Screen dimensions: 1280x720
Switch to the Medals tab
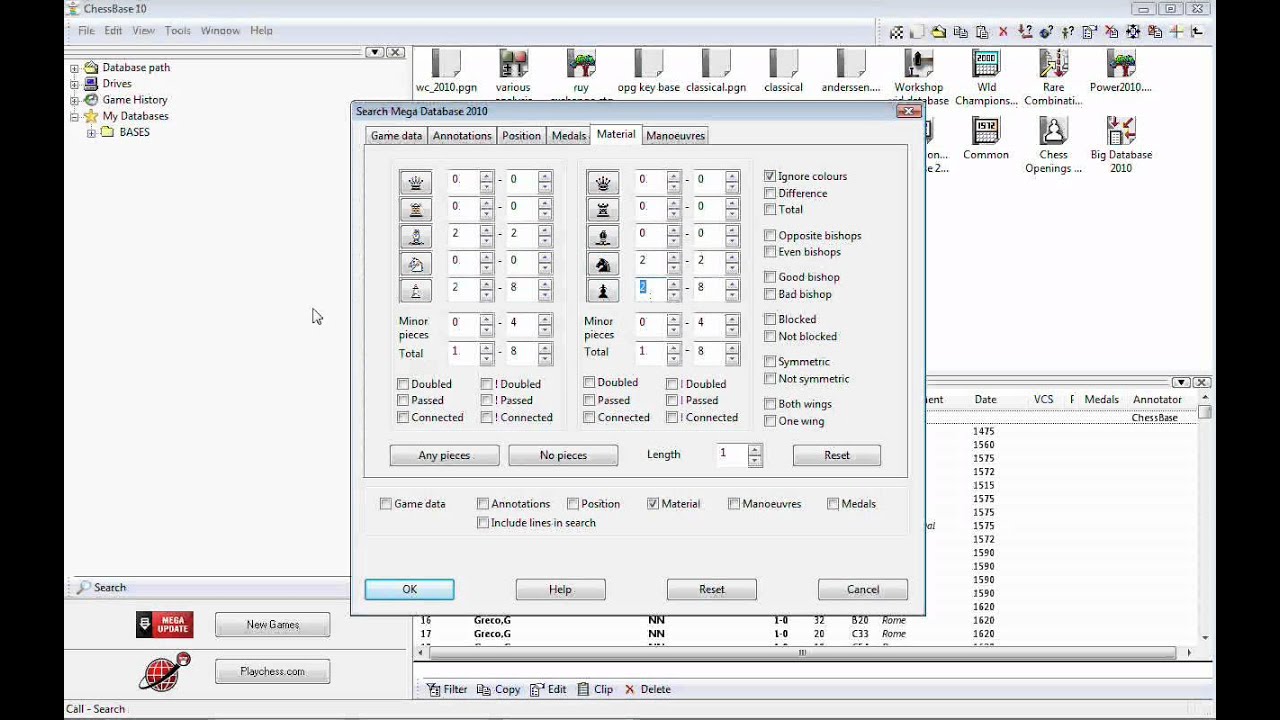[x=569, y=135]
